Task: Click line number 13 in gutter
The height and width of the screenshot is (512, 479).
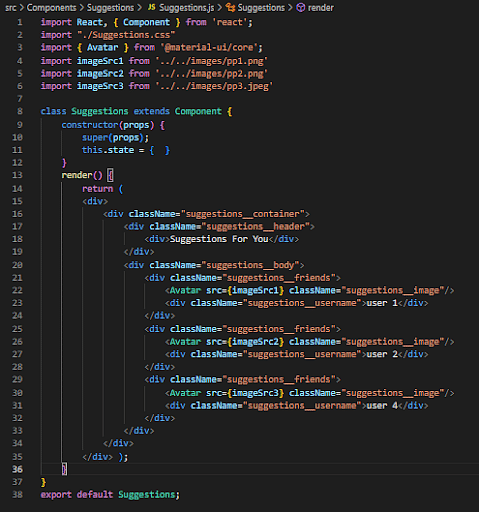Action: [17, 175]
